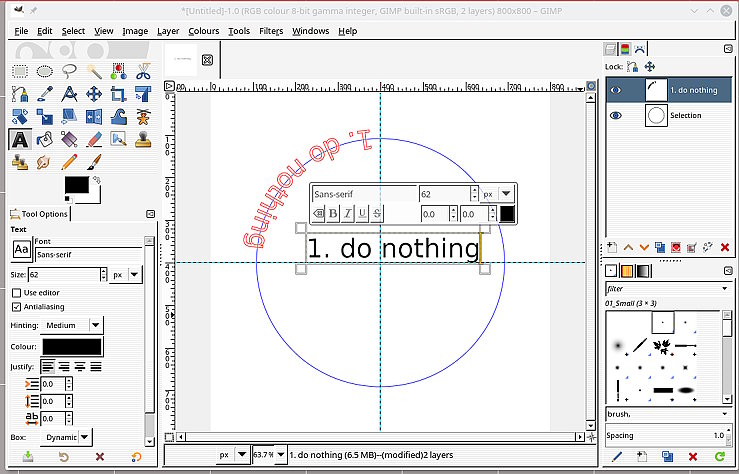Open the zoom percentage dropdown
Screen dimensions: 739x474
point(281,455)
